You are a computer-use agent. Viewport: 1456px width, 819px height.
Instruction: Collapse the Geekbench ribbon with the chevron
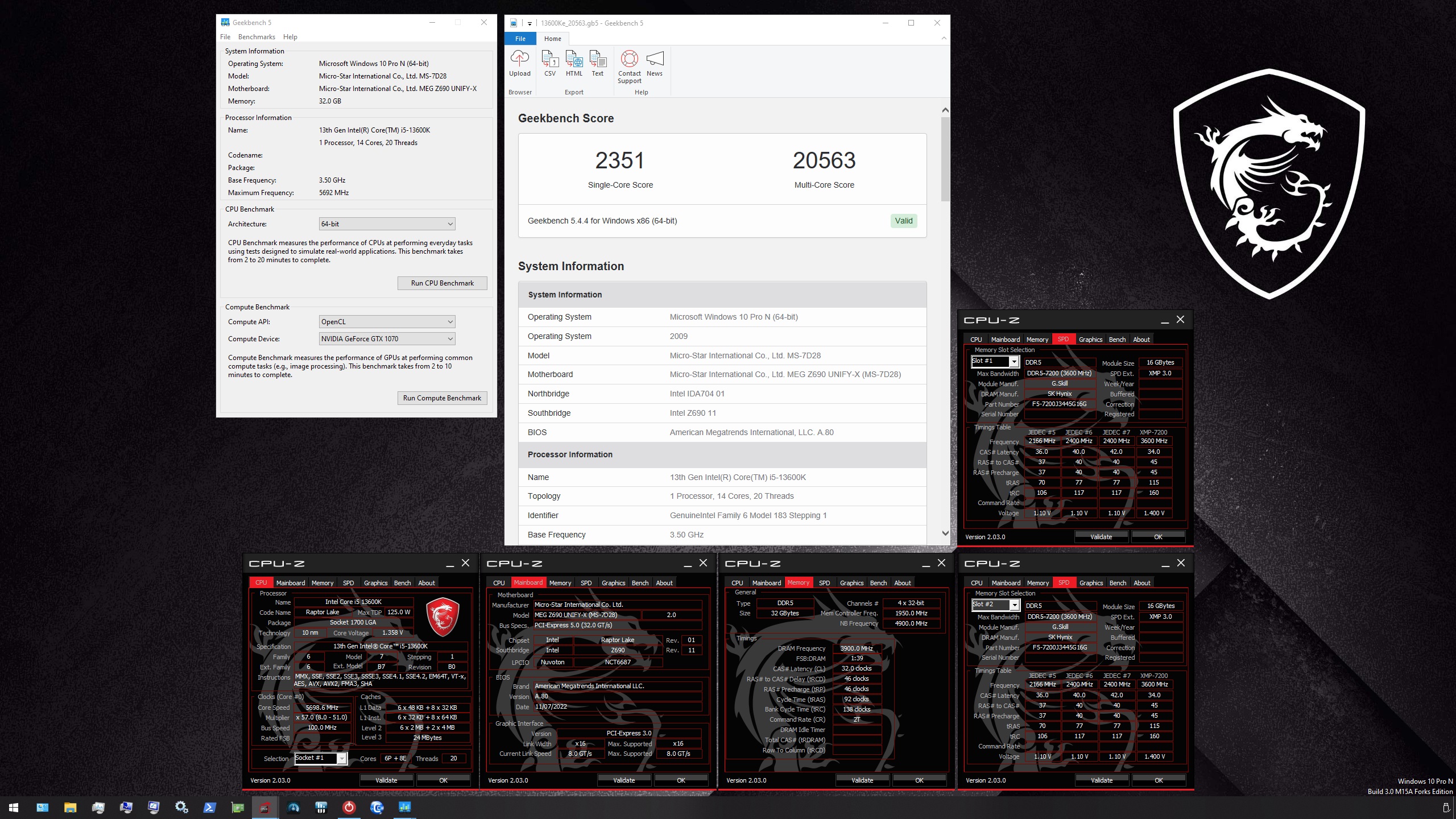pos(944,38)
